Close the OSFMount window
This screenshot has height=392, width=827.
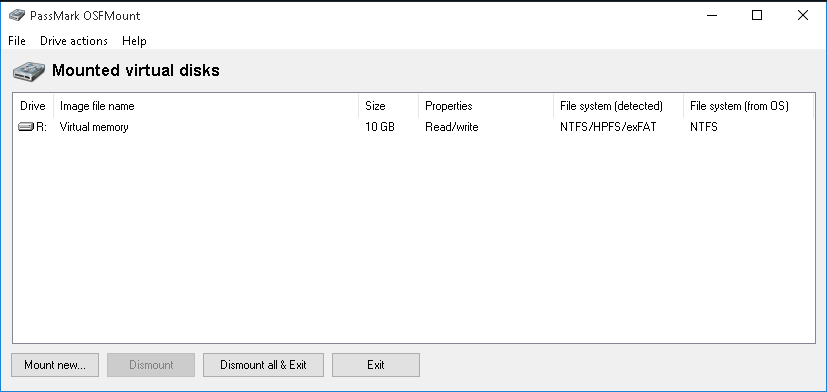(x=803, y=15)
